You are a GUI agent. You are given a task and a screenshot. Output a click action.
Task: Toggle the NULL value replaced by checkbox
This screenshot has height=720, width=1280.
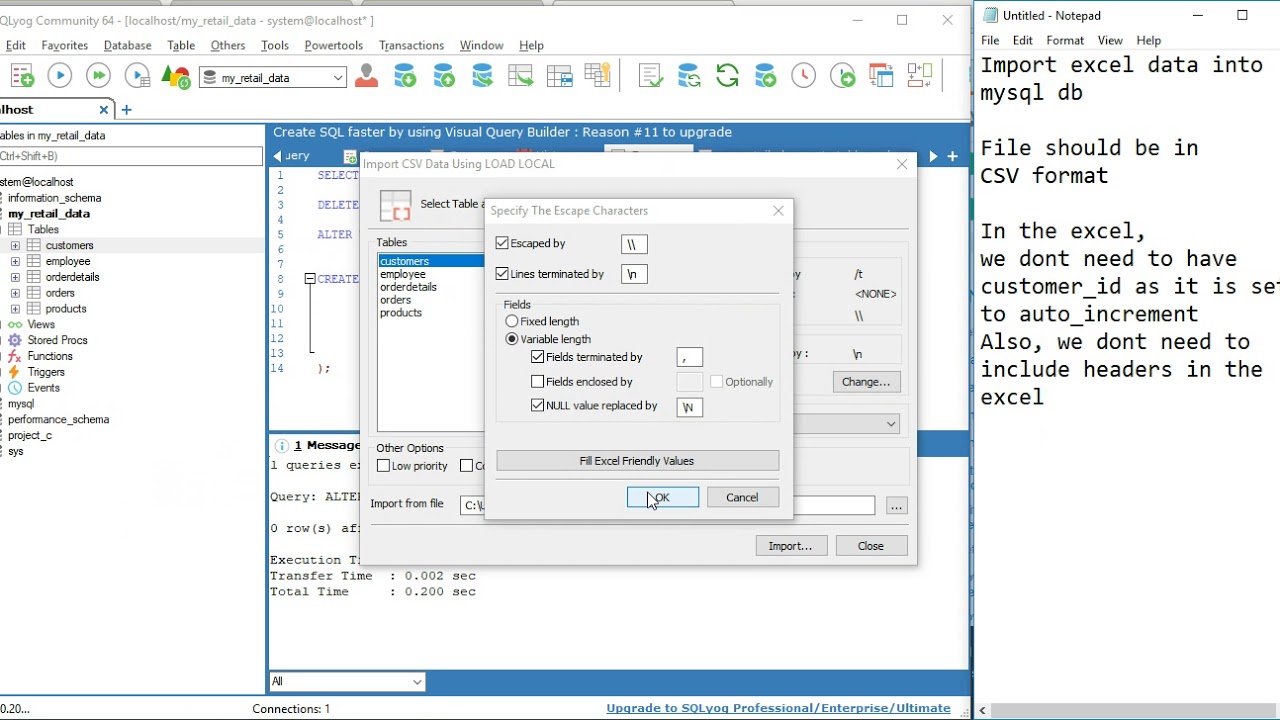pyautogui.click(x=538, y=406)
